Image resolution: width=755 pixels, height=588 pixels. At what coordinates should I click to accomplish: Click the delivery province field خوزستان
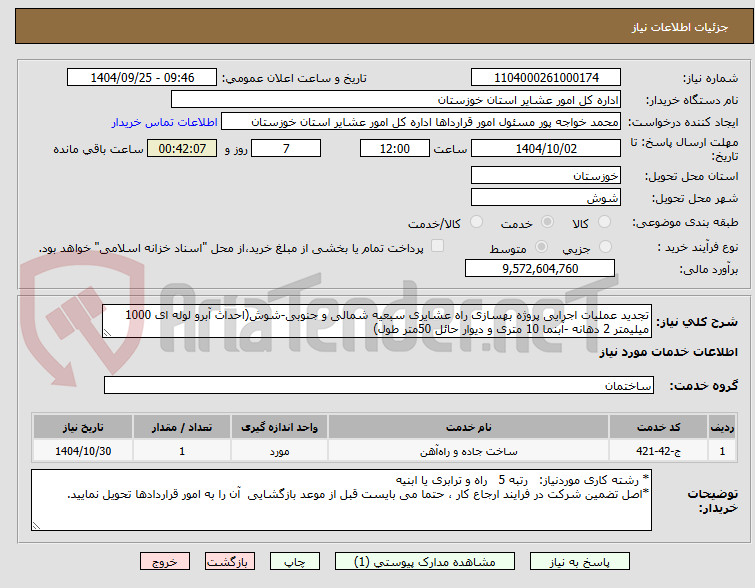pos(546,176)
